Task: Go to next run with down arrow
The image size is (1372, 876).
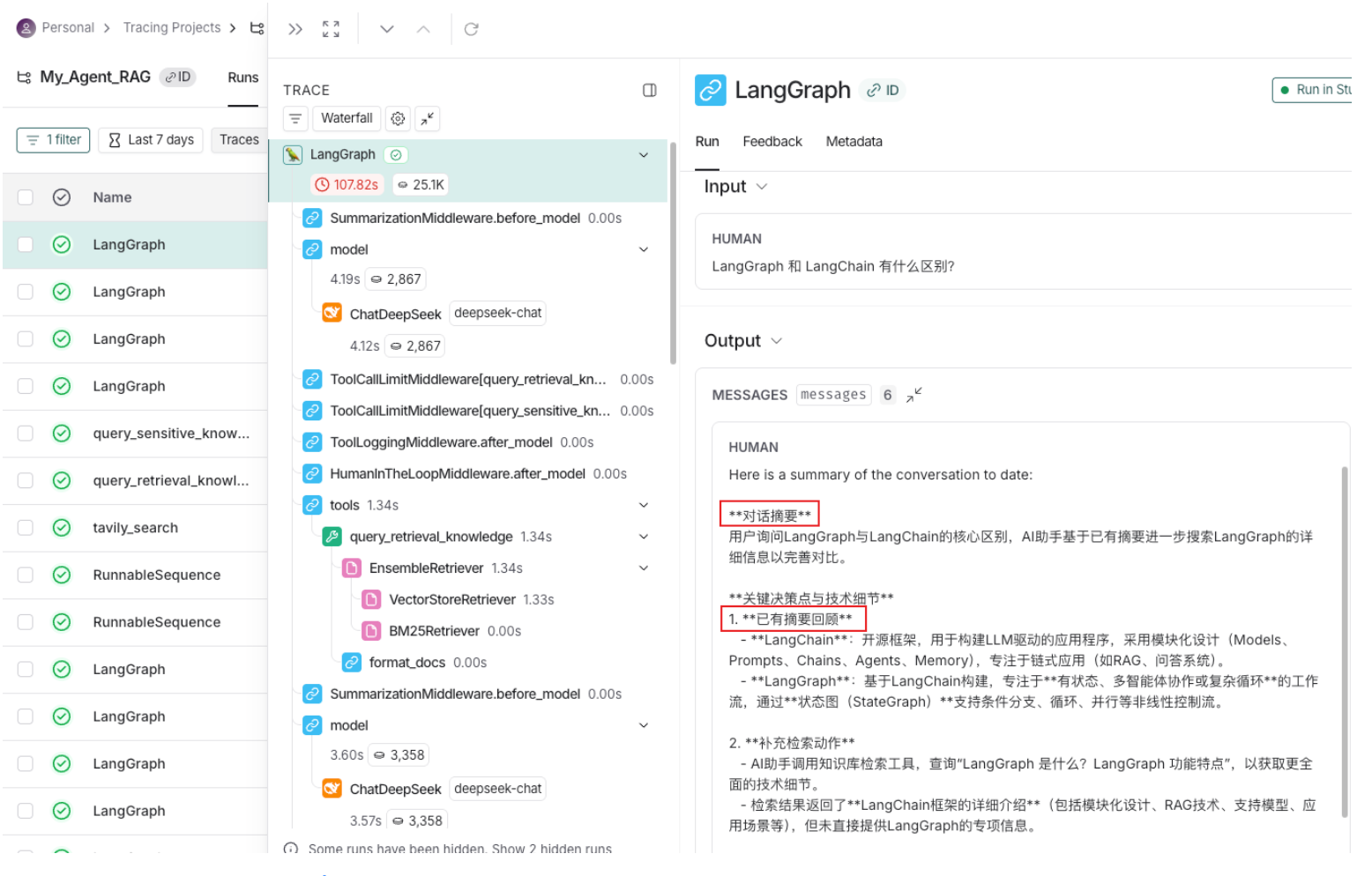Action: click(386, 29)
